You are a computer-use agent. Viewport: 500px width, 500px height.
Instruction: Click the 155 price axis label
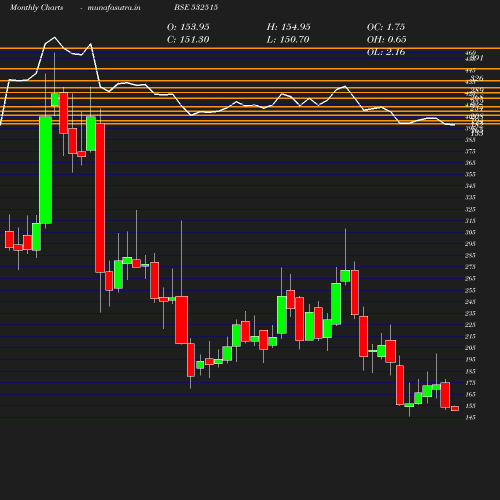pos(470,406)
